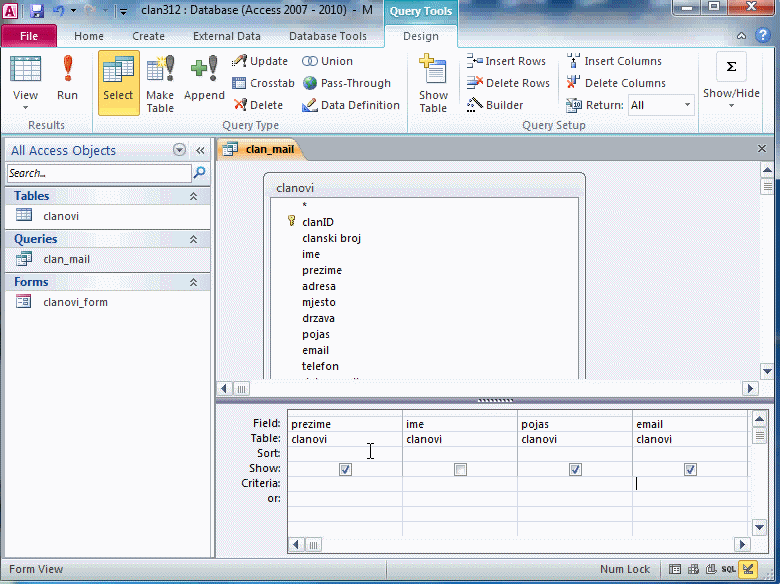
Task: Open the External Data ribbon tab
Action: coord(227,36)
